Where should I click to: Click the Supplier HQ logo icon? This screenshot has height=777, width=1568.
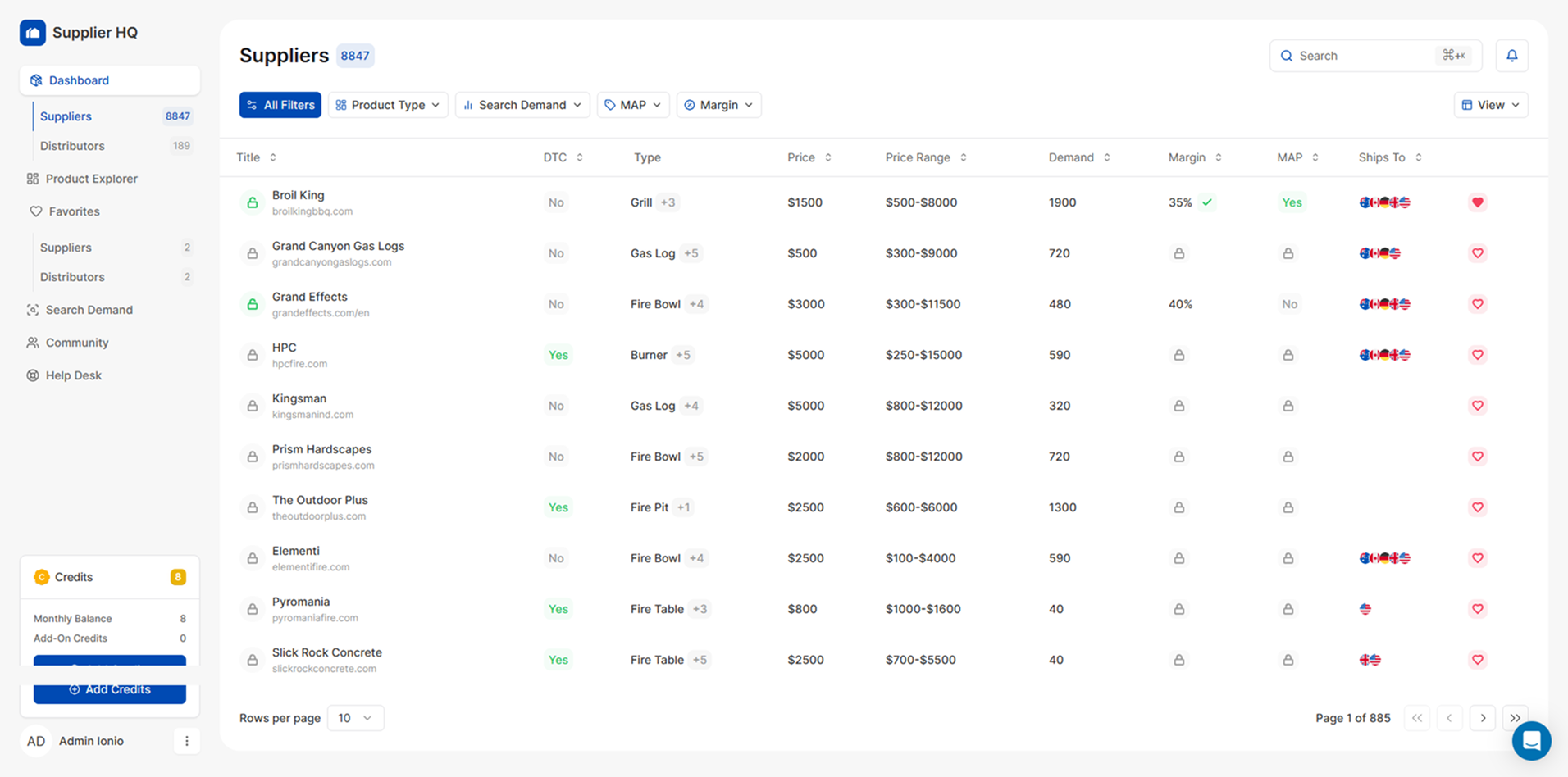(x=33, y=33)
